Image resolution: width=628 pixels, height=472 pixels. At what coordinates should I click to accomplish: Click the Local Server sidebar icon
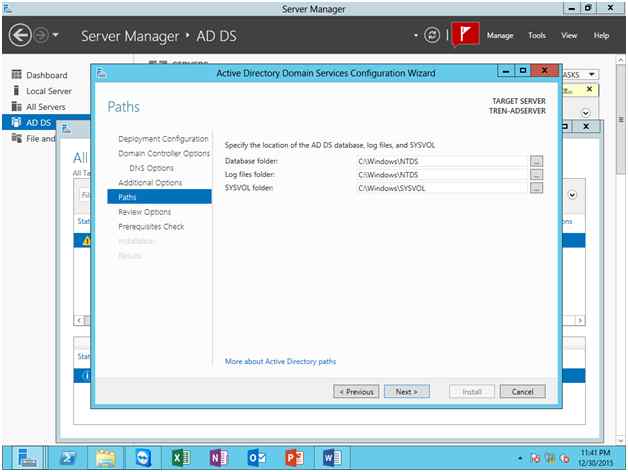16,91
